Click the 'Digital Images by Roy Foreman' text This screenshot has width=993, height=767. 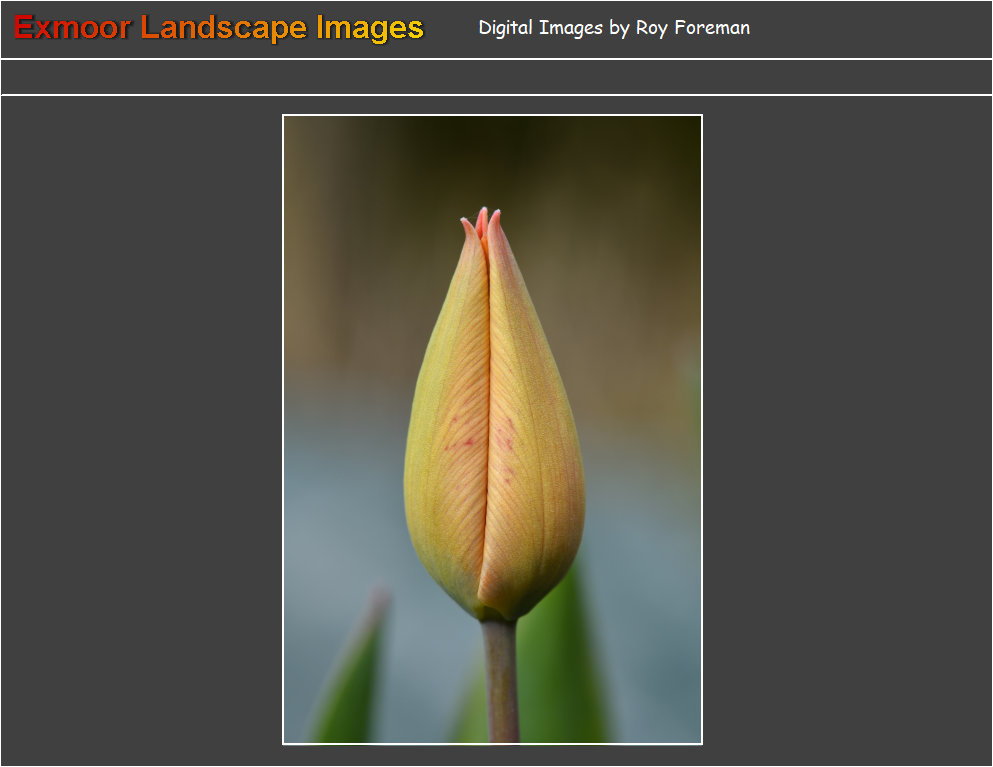tap(613, 28)
